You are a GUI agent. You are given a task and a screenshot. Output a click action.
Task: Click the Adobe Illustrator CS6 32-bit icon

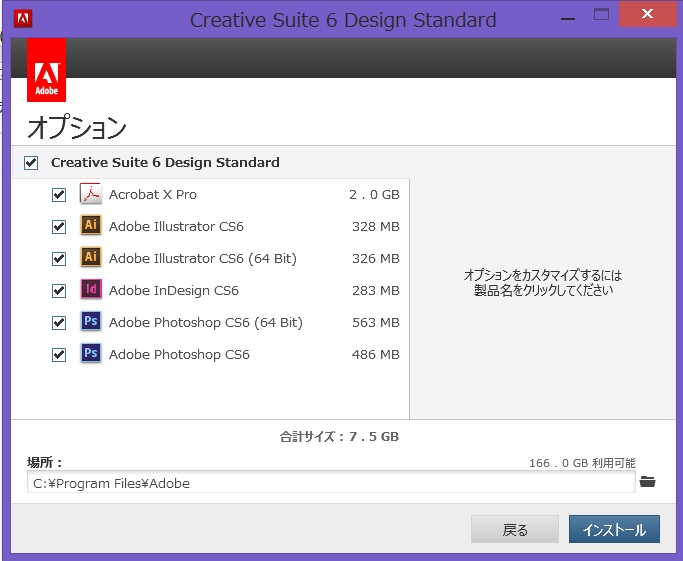coord(91,225)
